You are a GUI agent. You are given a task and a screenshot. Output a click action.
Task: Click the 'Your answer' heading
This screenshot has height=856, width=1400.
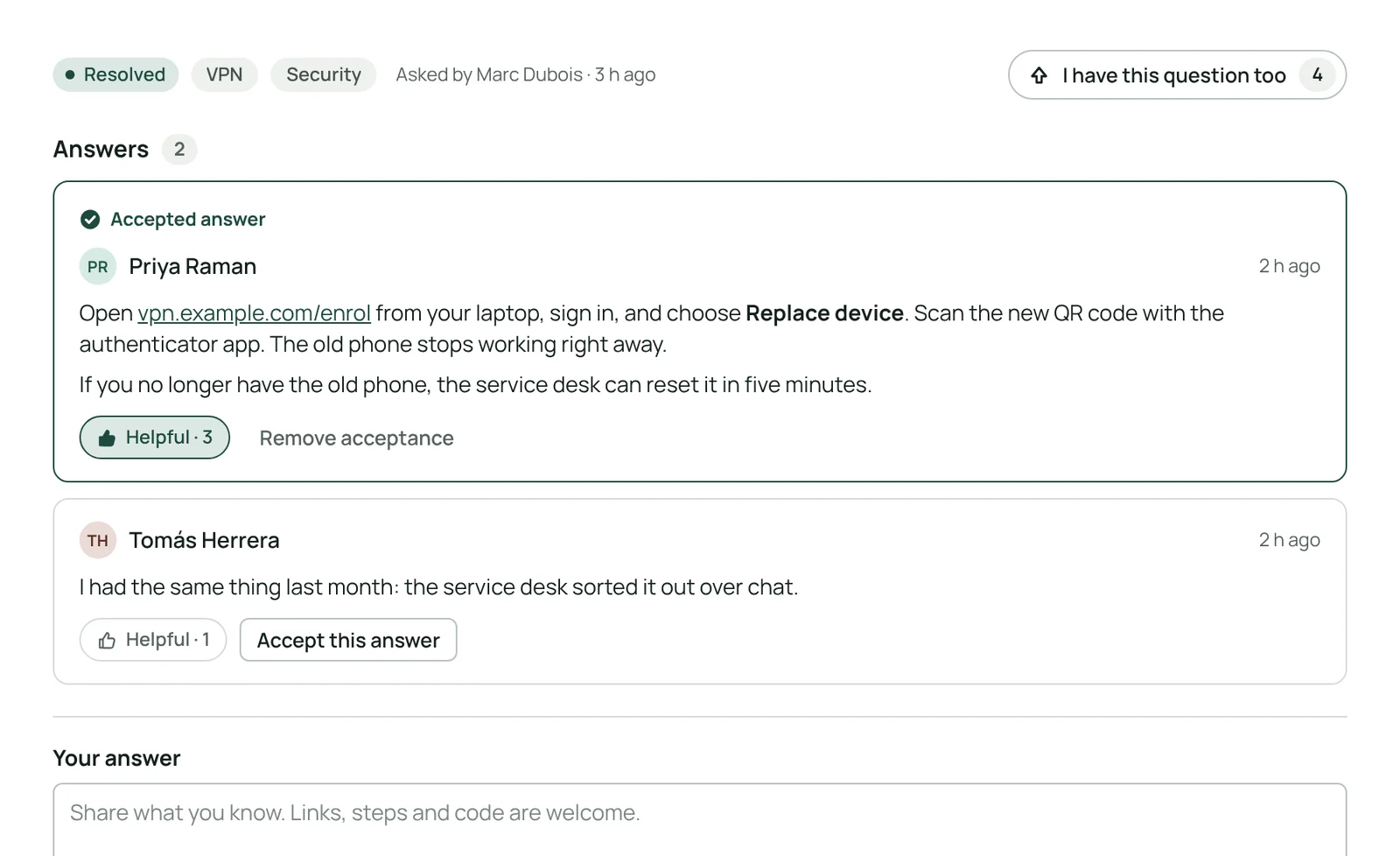click(x=116, y=758)
